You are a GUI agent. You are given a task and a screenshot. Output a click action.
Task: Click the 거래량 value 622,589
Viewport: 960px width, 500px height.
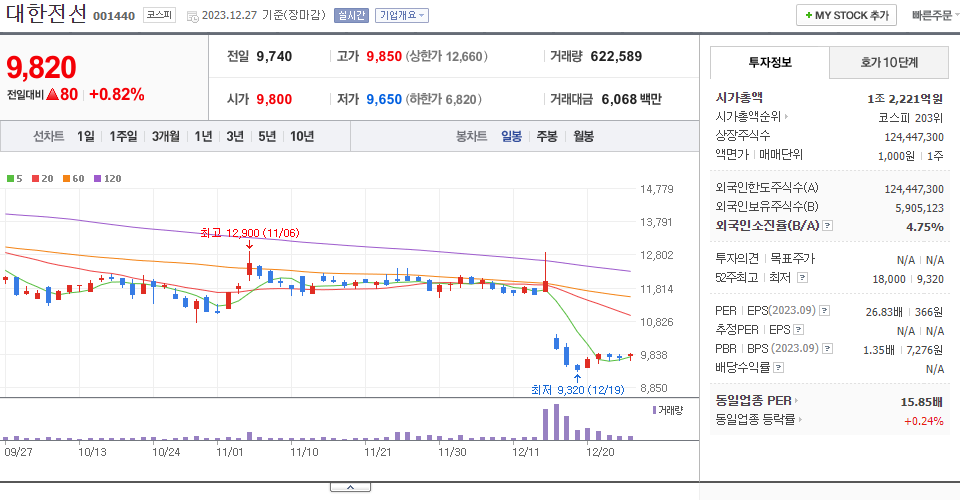[x=616, y=56]
